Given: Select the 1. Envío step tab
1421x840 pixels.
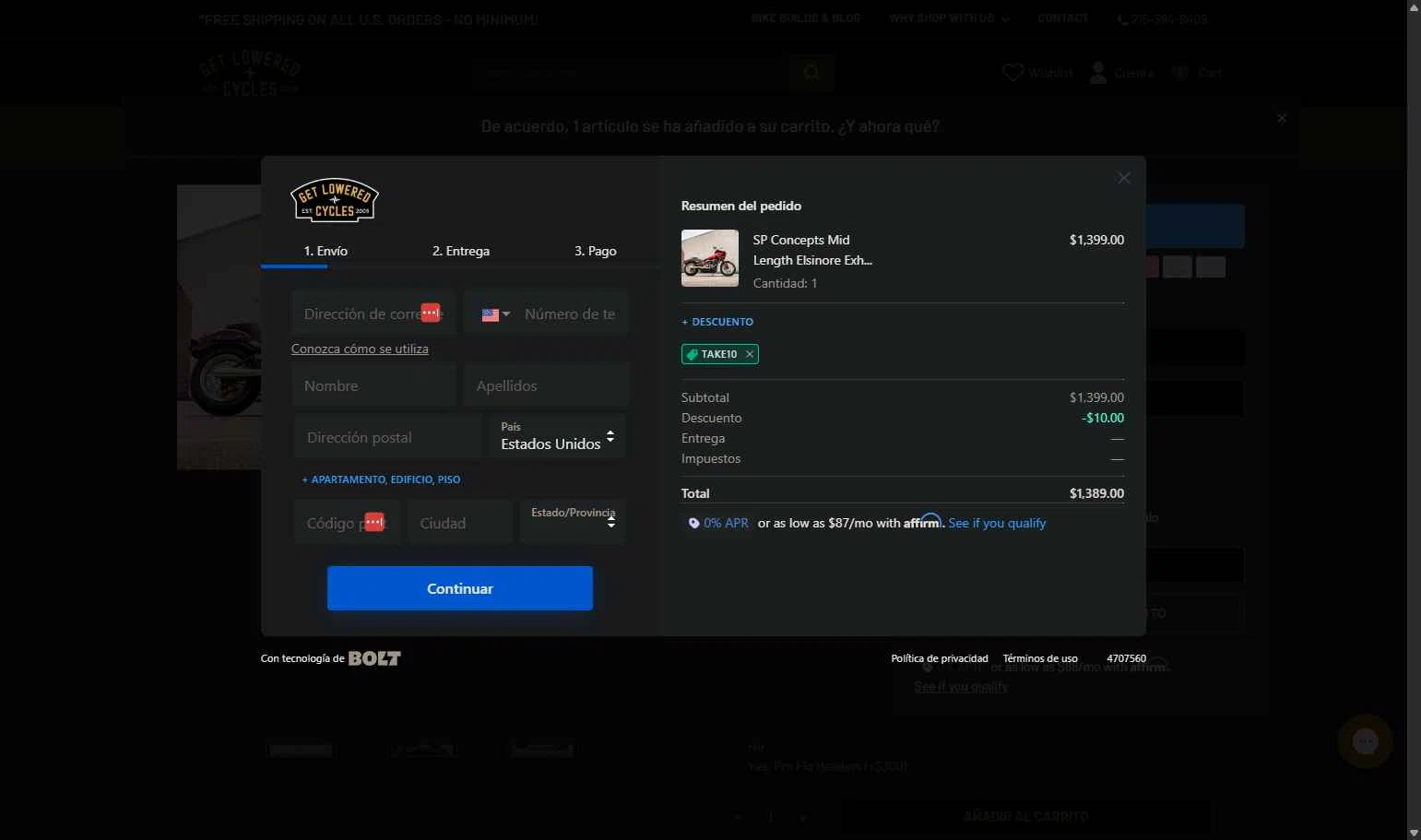Looking at the screenshot, I should click(326, 251).
